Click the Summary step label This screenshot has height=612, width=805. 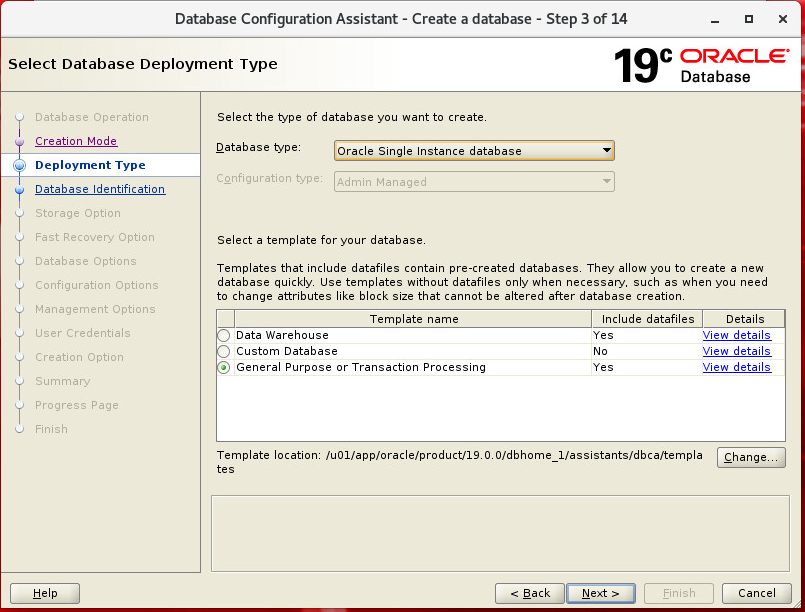(x=63, y=381)
